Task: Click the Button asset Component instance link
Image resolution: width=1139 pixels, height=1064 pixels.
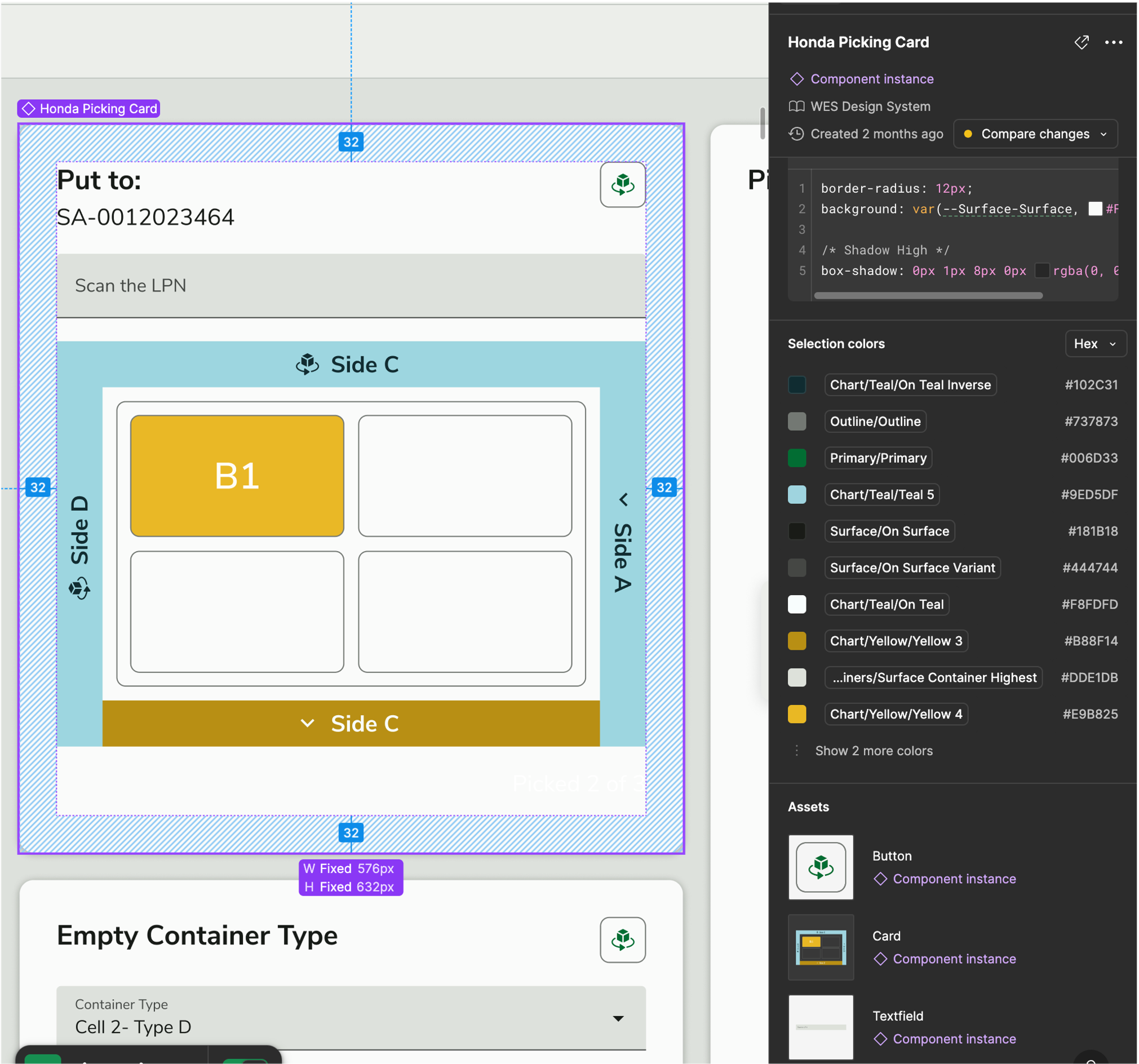Action: pos(954,879)
